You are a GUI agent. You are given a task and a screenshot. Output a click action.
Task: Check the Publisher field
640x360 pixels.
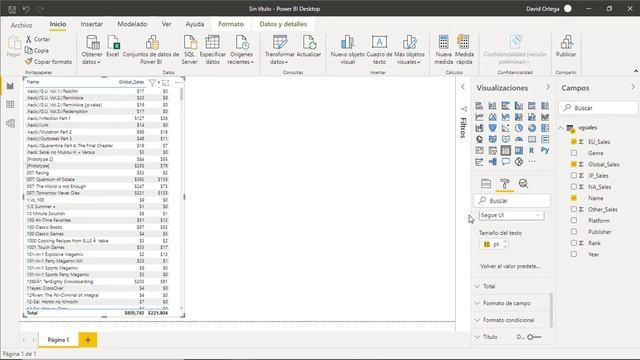coord(574,231)
